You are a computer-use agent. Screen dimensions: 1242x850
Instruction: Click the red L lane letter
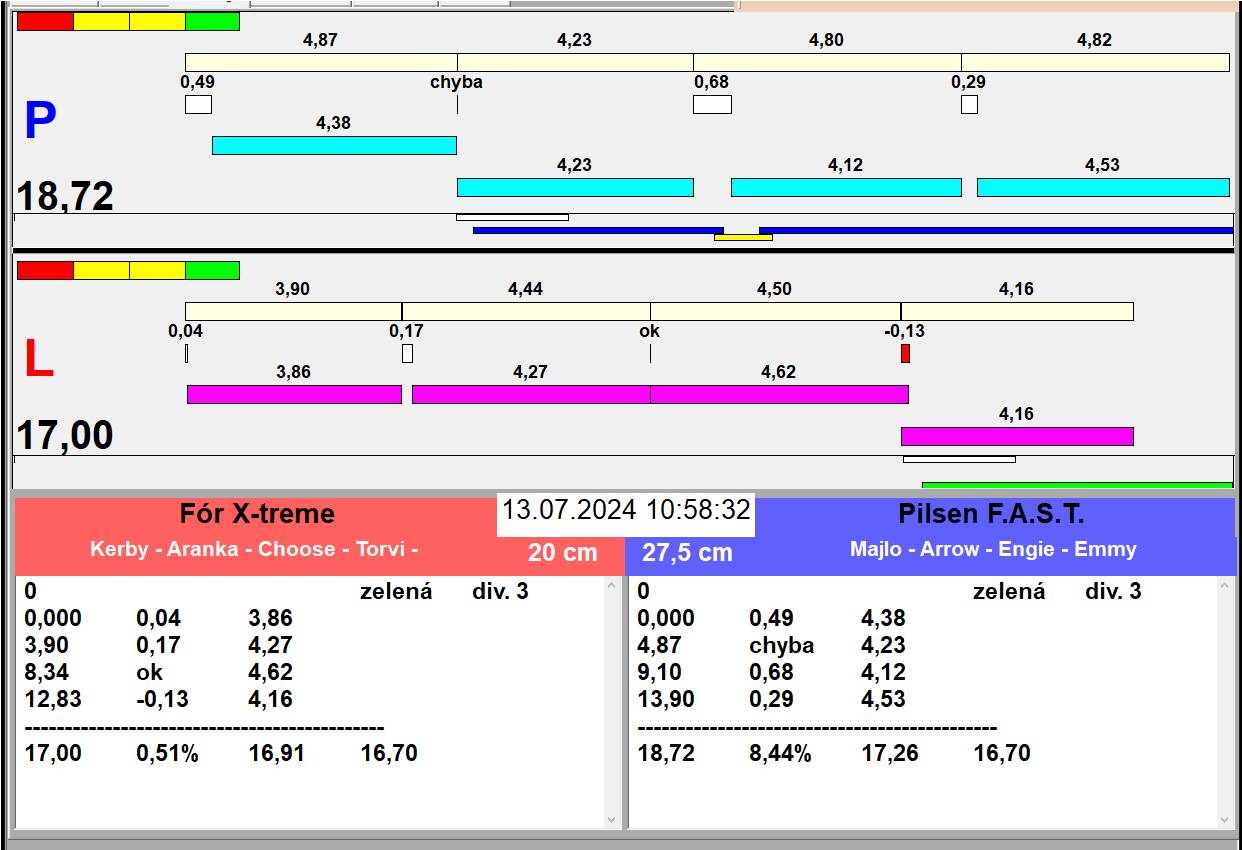[38, 360]
